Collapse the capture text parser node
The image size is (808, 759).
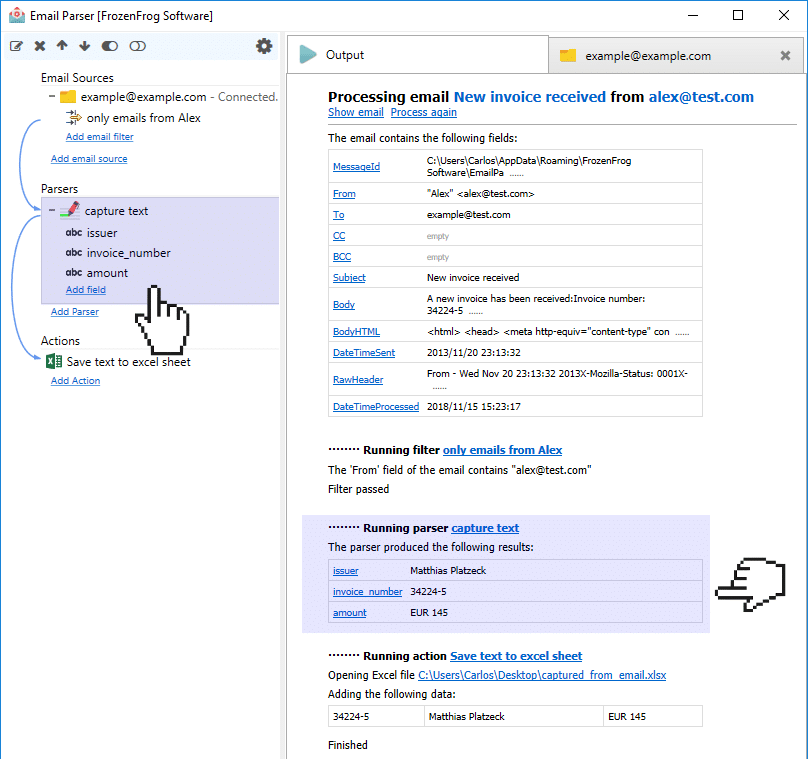point(52,210)
